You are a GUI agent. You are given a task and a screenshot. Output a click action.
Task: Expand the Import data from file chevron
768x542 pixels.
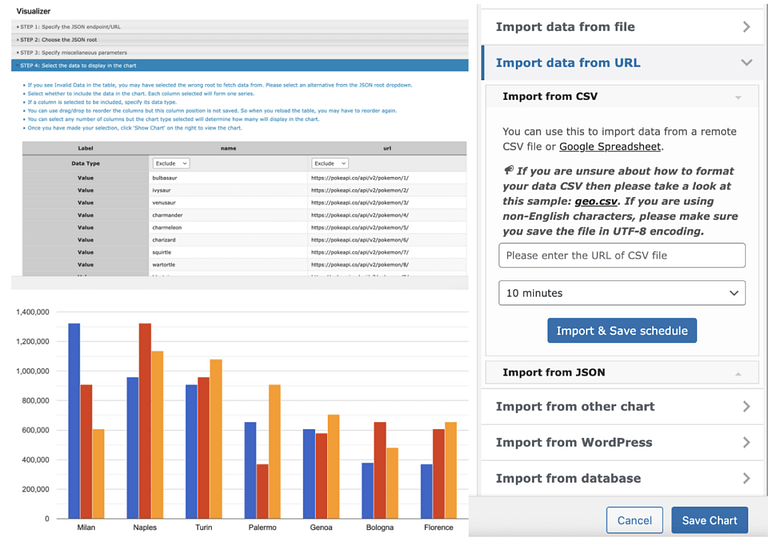coord(746,27)
